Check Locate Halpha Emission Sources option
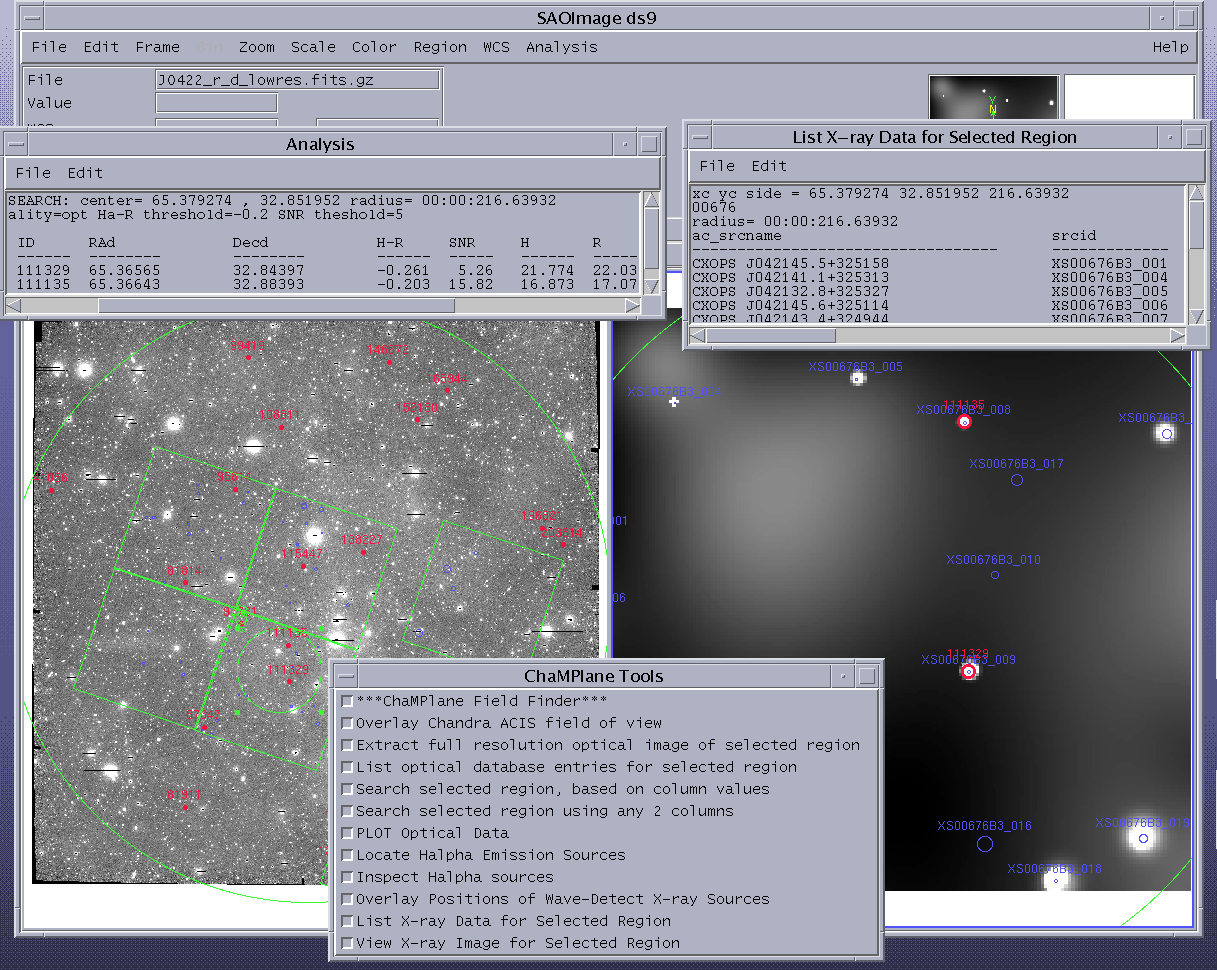Screen dimensions: 1217x970 click(x=347, y=855)
